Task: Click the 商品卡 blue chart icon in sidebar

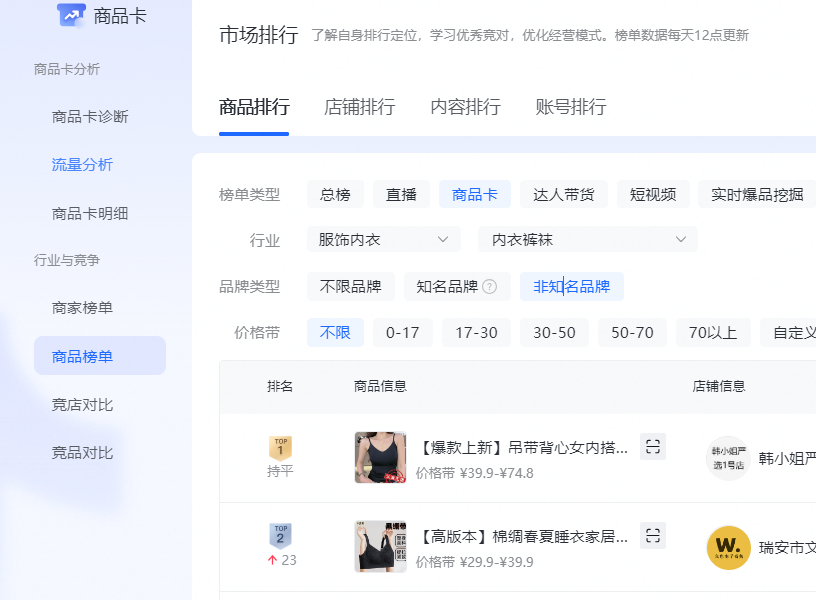Action: coord(69,15)
